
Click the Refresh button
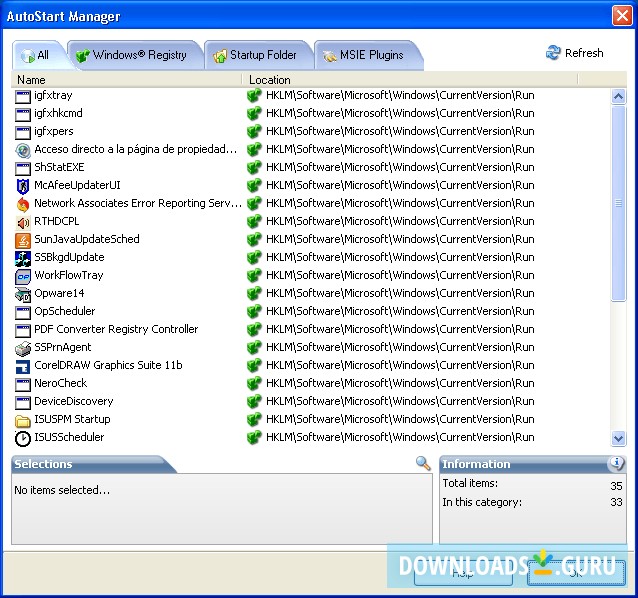click(575, 53)
